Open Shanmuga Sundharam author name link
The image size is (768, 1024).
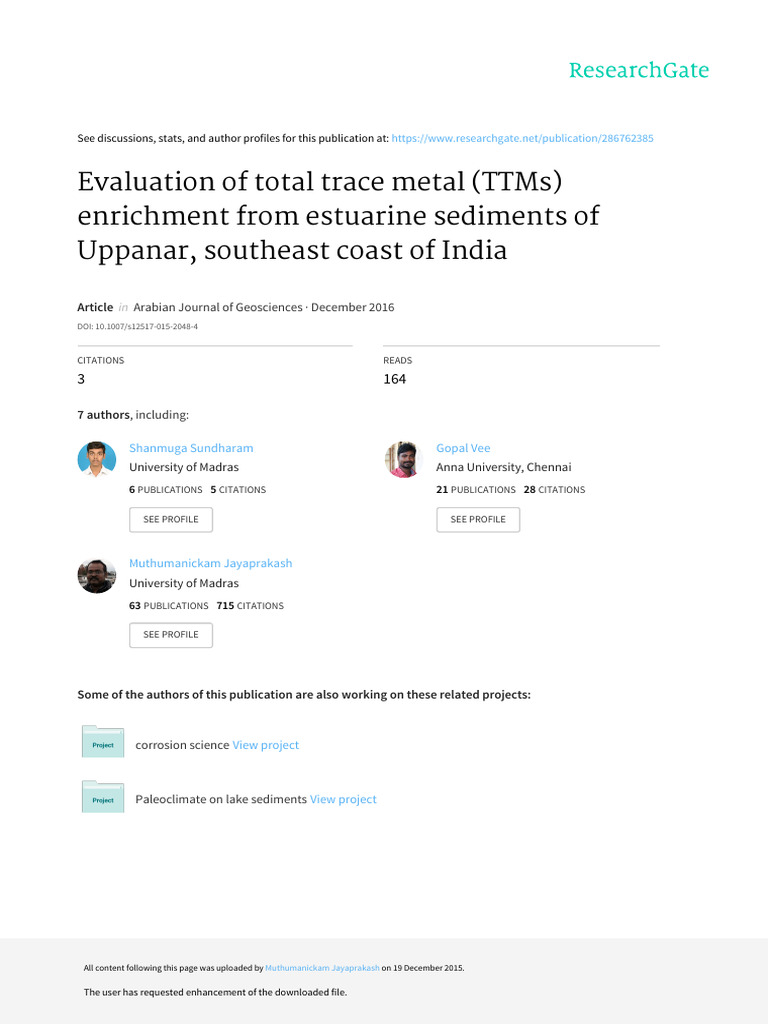191,448
